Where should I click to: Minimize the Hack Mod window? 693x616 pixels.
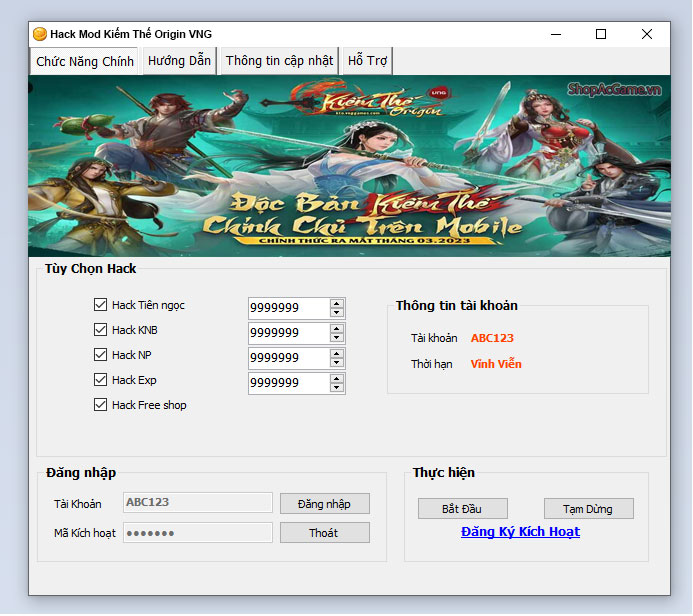coord(556,34)
